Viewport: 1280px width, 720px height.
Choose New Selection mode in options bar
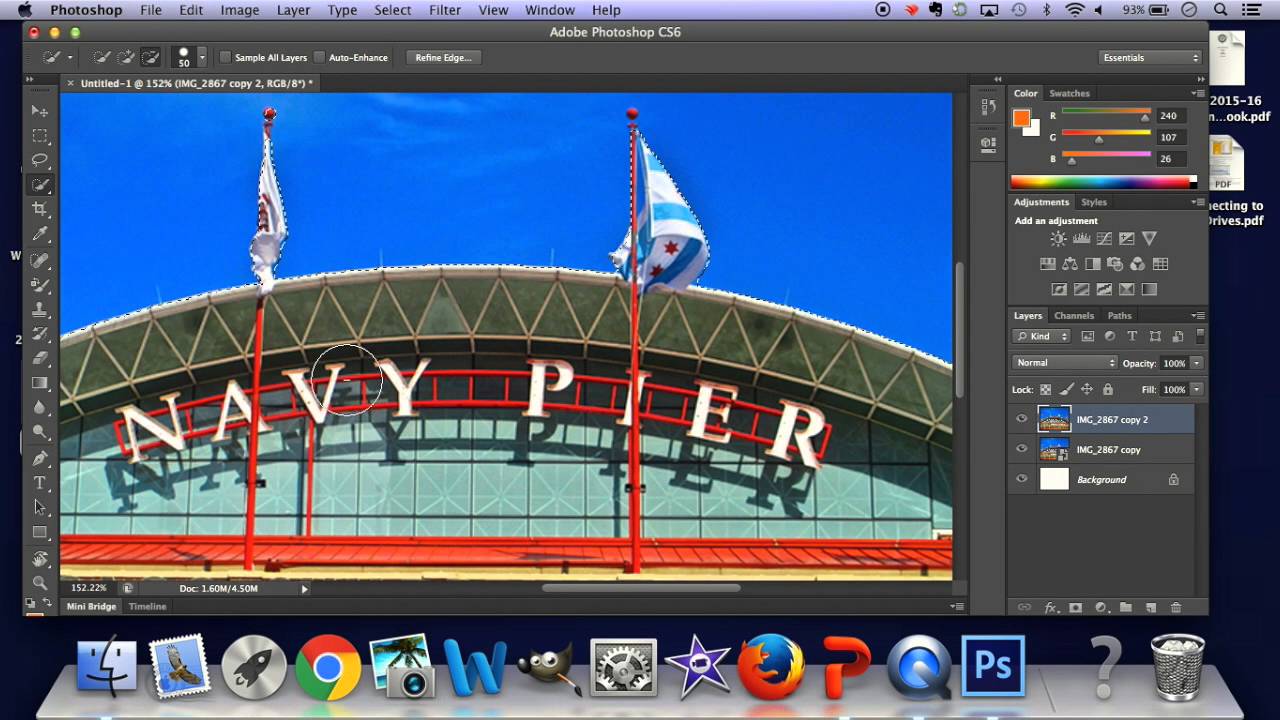102,57
